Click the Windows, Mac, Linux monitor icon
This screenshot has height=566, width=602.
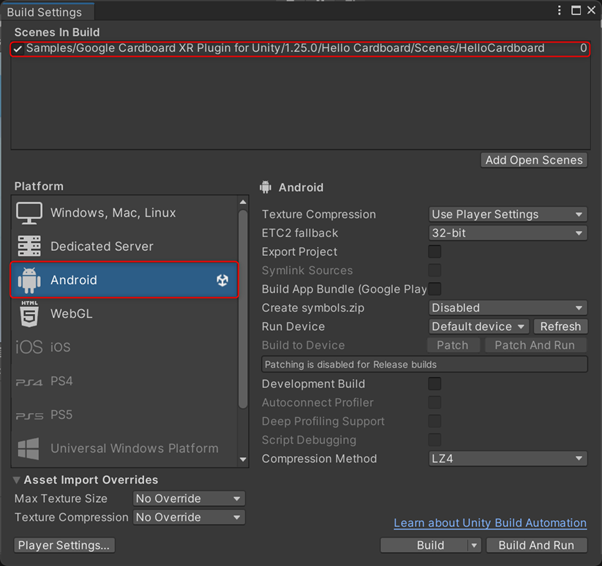(29, 213)
